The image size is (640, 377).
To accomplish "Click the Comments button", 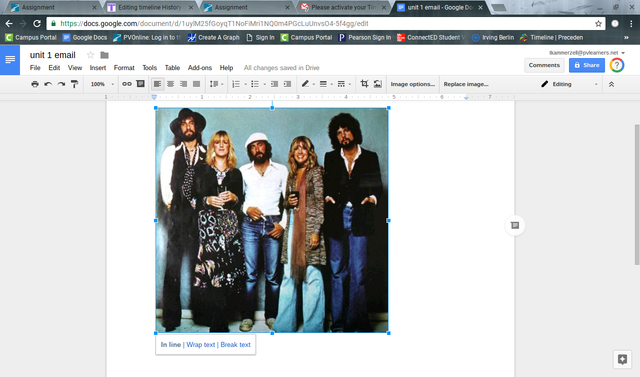I will click(x=544, y=65).
